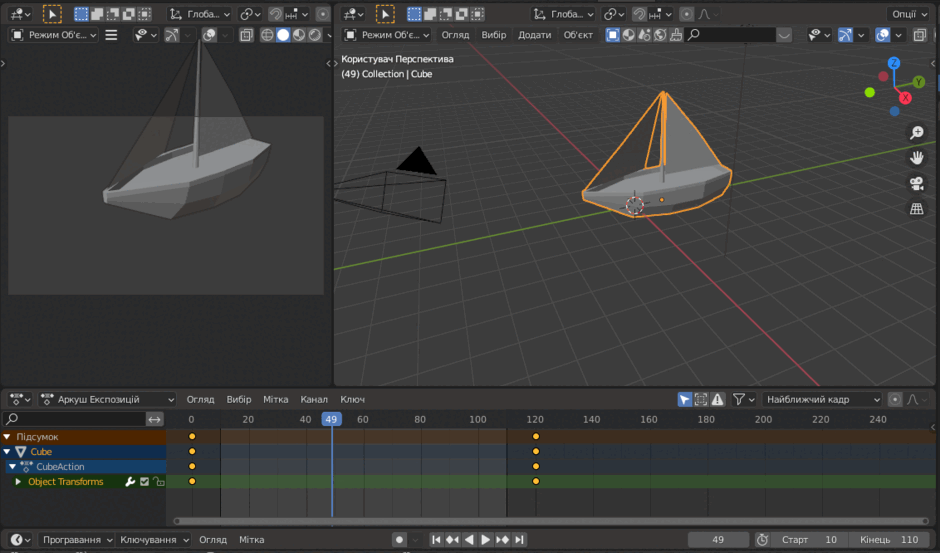Open the left viewport Global orientation dropdown
Viewport: 940px width, 553px height.
pyautogui.click(x=199, y=14)
